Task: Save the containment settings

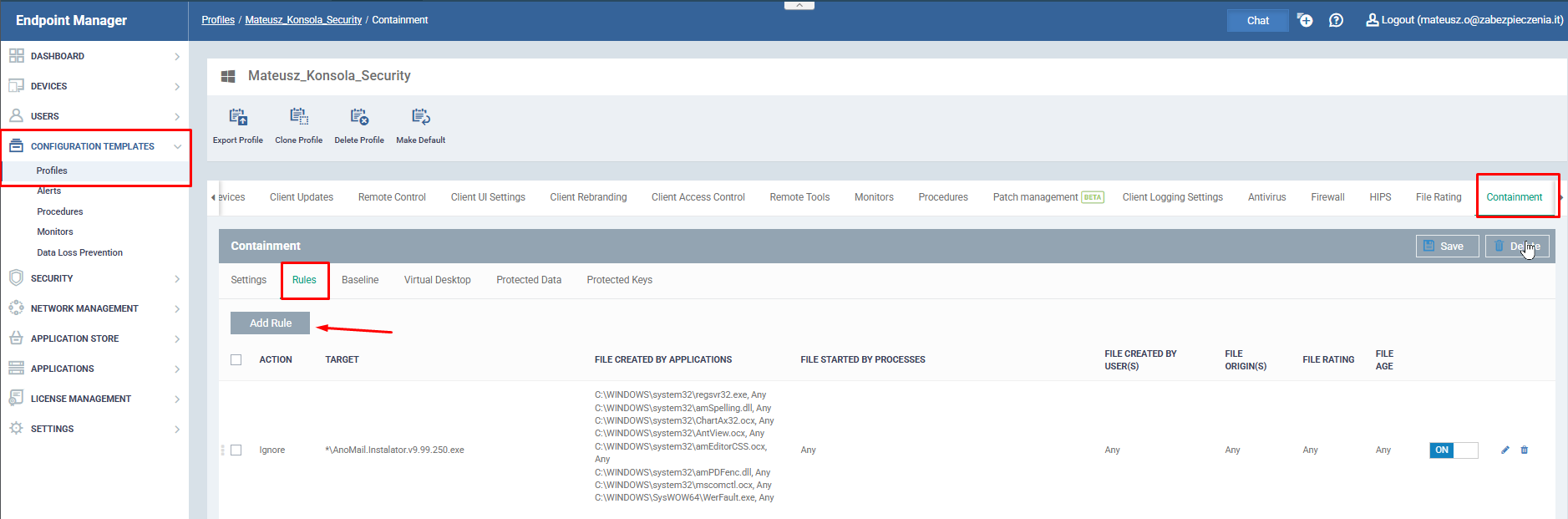Action: 1447,246
